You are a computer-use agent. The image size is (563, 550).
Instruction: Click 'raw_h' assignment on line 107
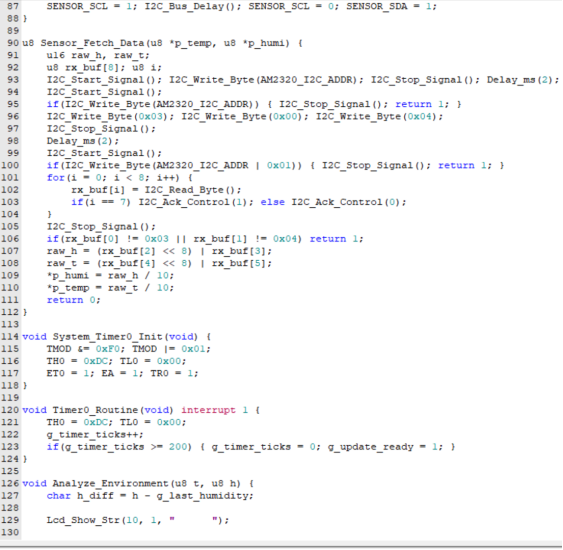[62, 251]
